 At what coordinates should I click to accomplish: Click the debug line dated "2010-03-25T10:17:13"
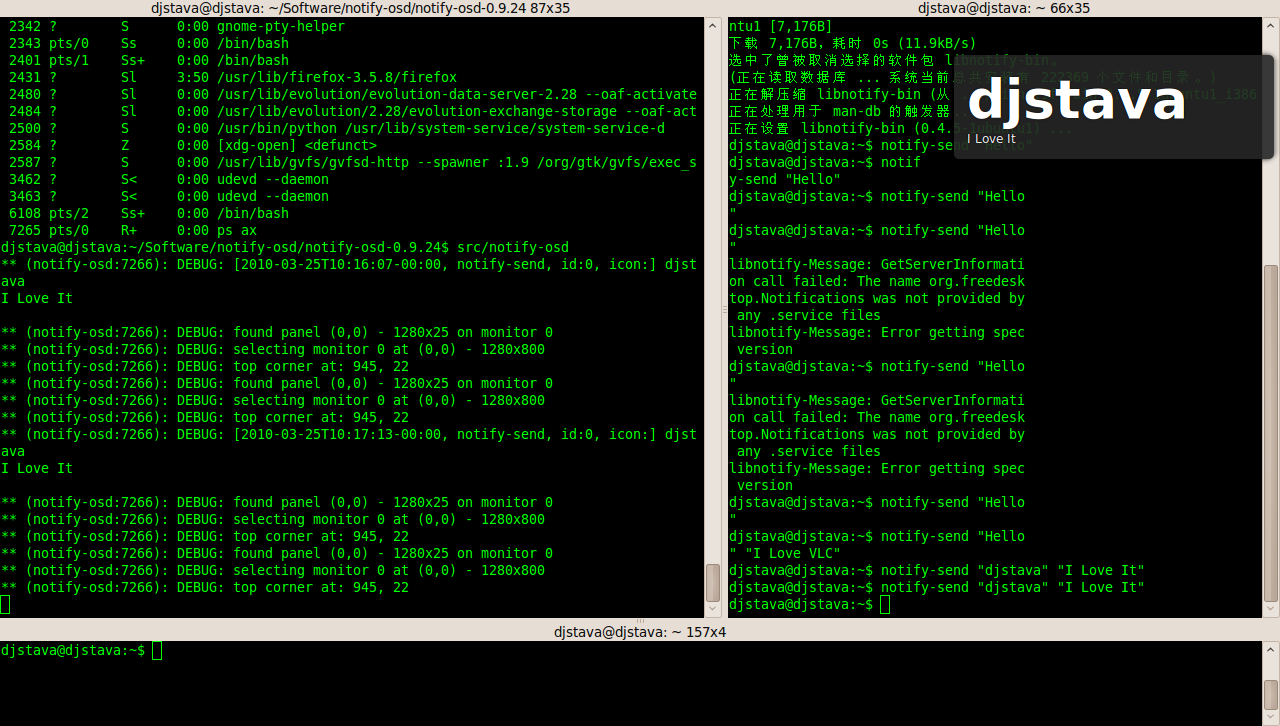(349, 434)
